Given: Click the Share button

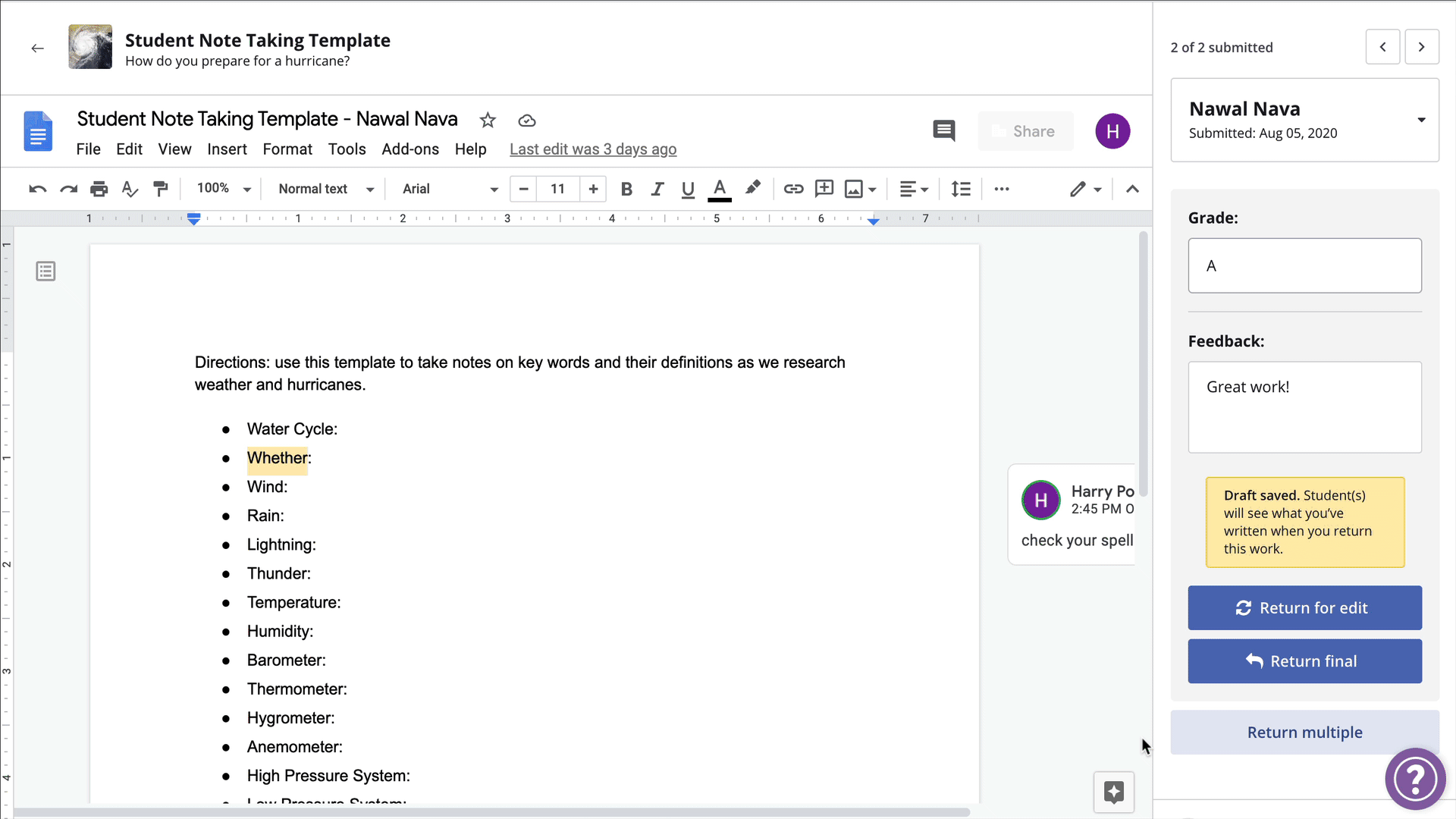Looking at the screenshot, I should [x=1025, y=131].
